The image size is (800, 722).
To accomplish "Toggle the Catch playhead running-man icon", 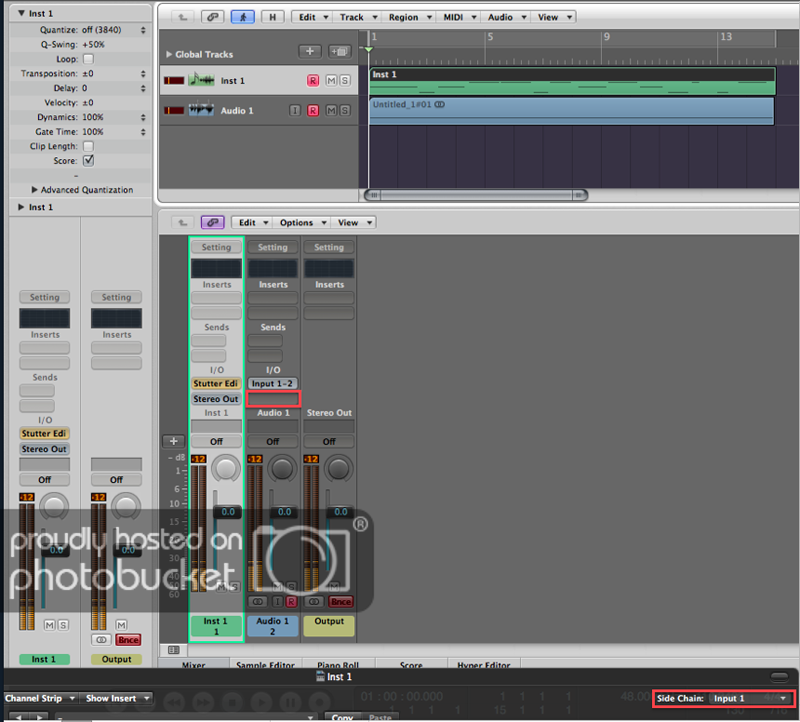I will (x=242, y=17).
